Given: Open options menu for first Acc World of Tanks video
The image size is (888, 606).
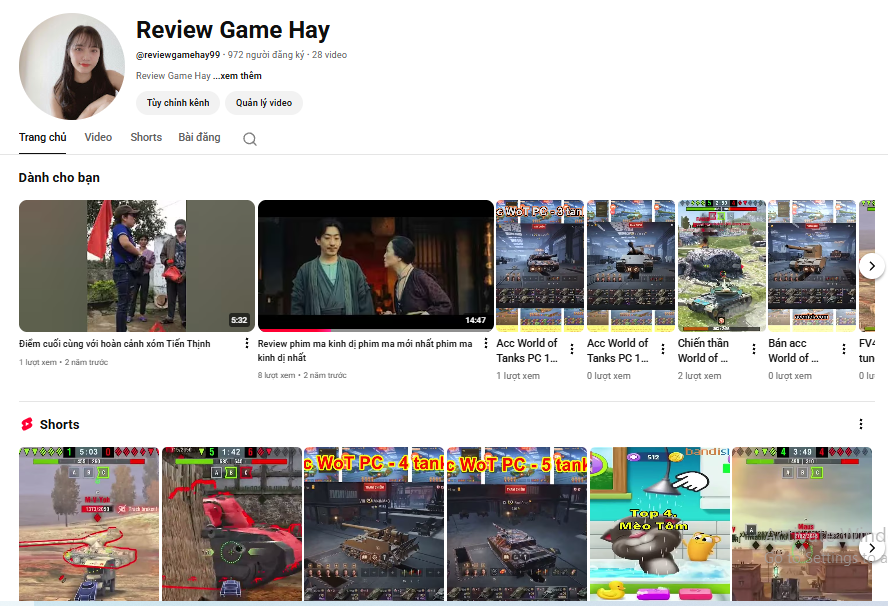Looking at the screenshot, I should tap(572, 350).
